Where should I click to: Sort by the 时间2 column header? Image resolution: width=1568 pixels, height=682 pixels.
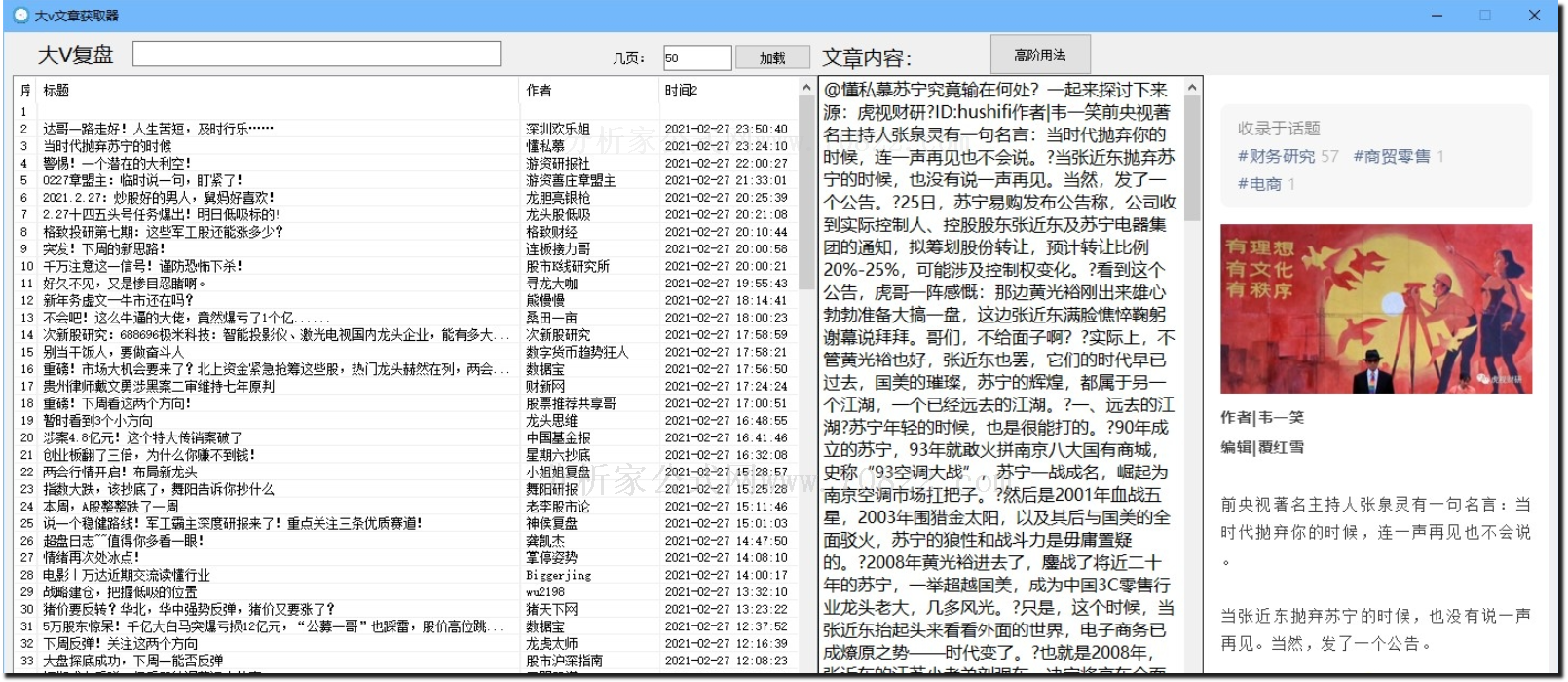click(x=682, y=91)
